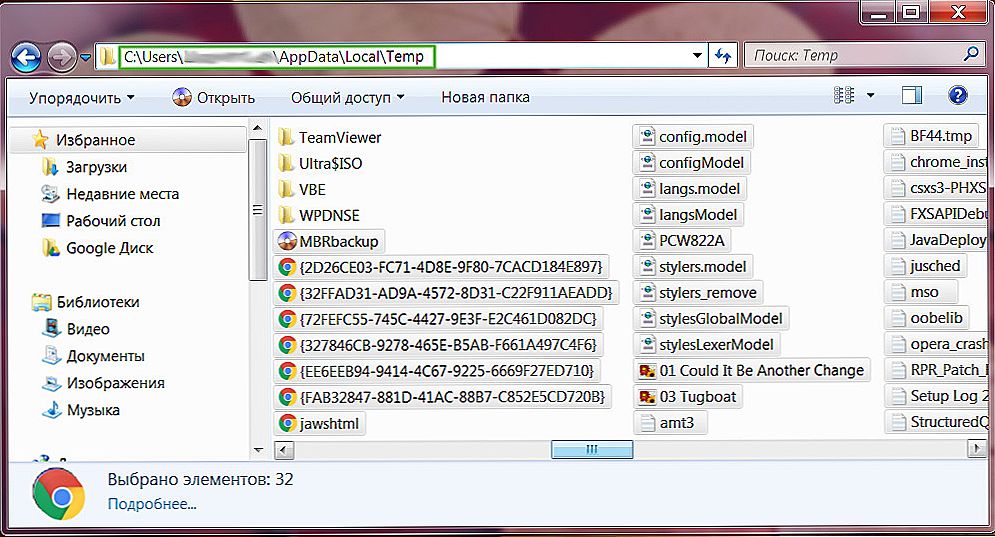995x537 pixels.
Task: Open the Изображения library
Action: pos(103,383)
